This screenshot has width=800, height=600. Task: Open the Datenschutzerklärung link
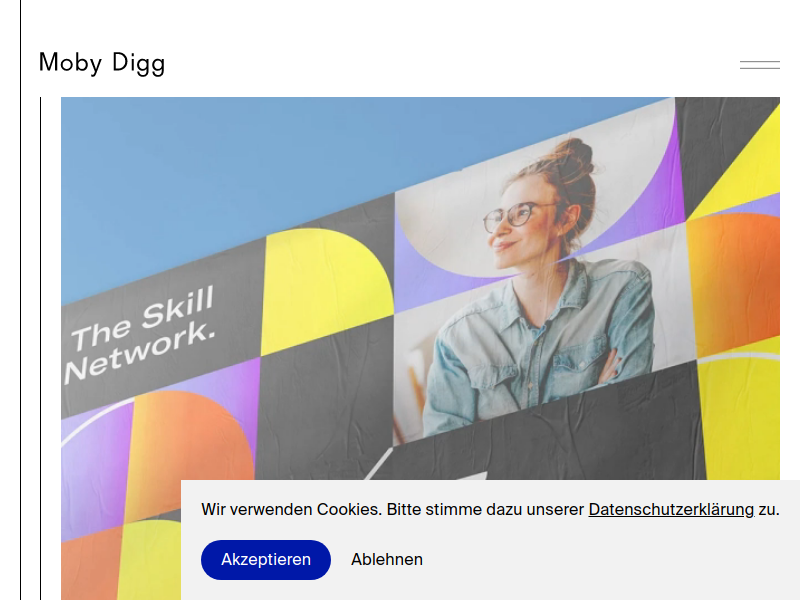click(671, 509)
